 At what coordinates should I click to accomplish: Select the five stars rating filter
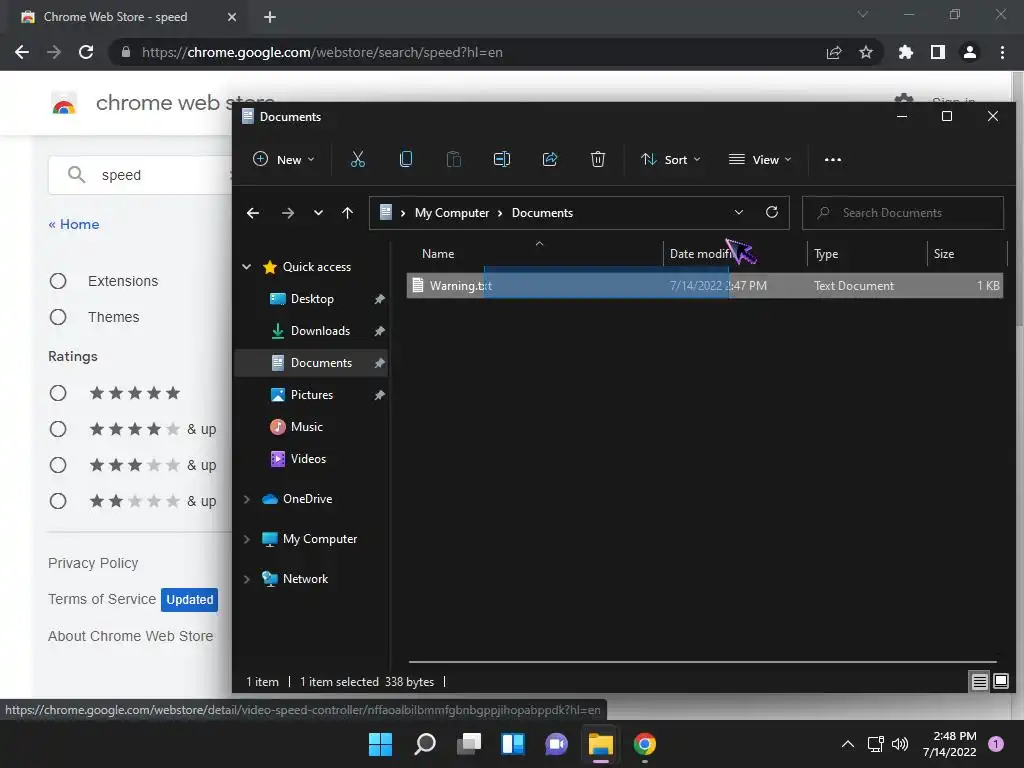coord(58,393)
